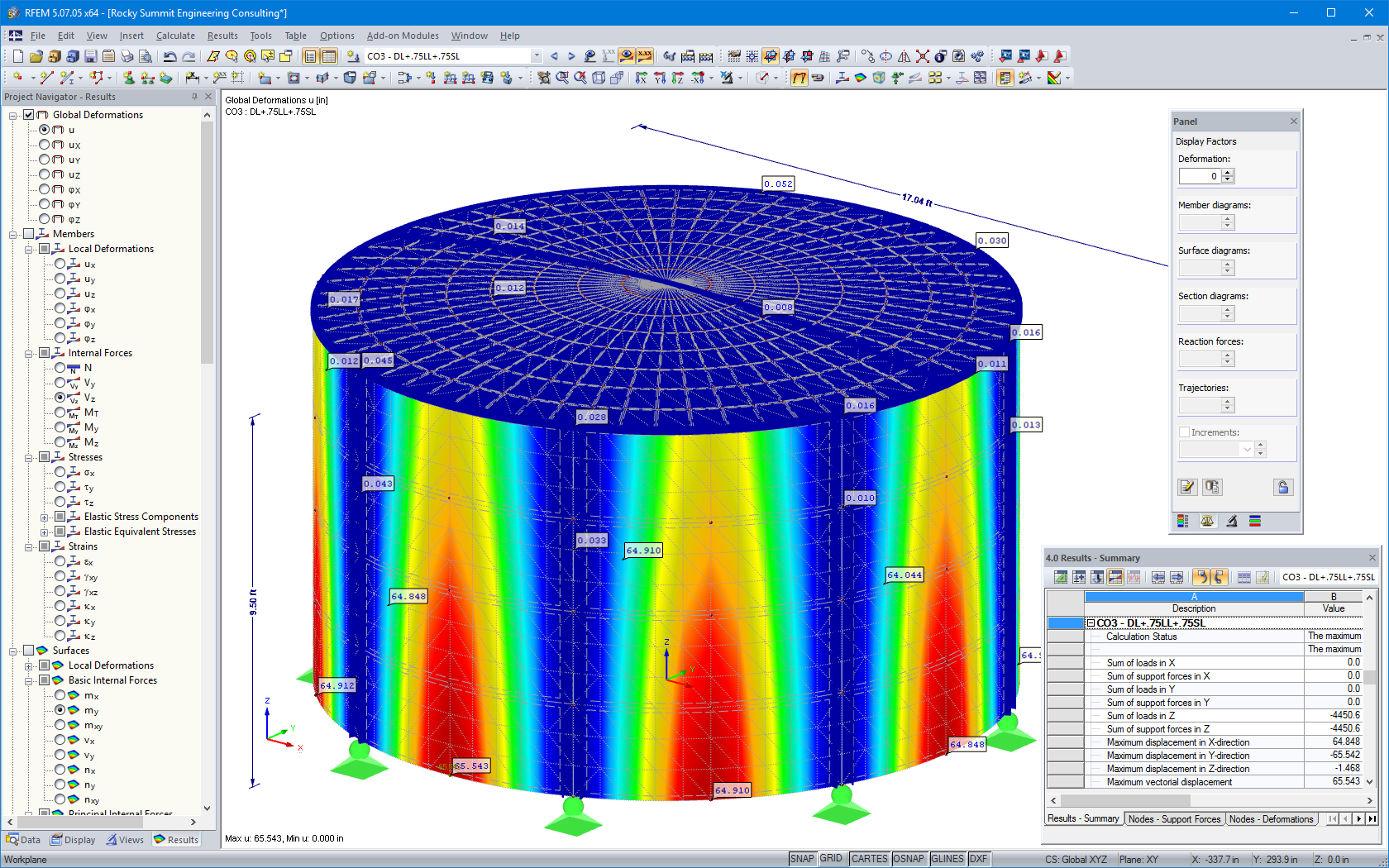This screenshot has height=868, width=1389.
Task: Toggle the Members checkbox
Action: [29, 234]
